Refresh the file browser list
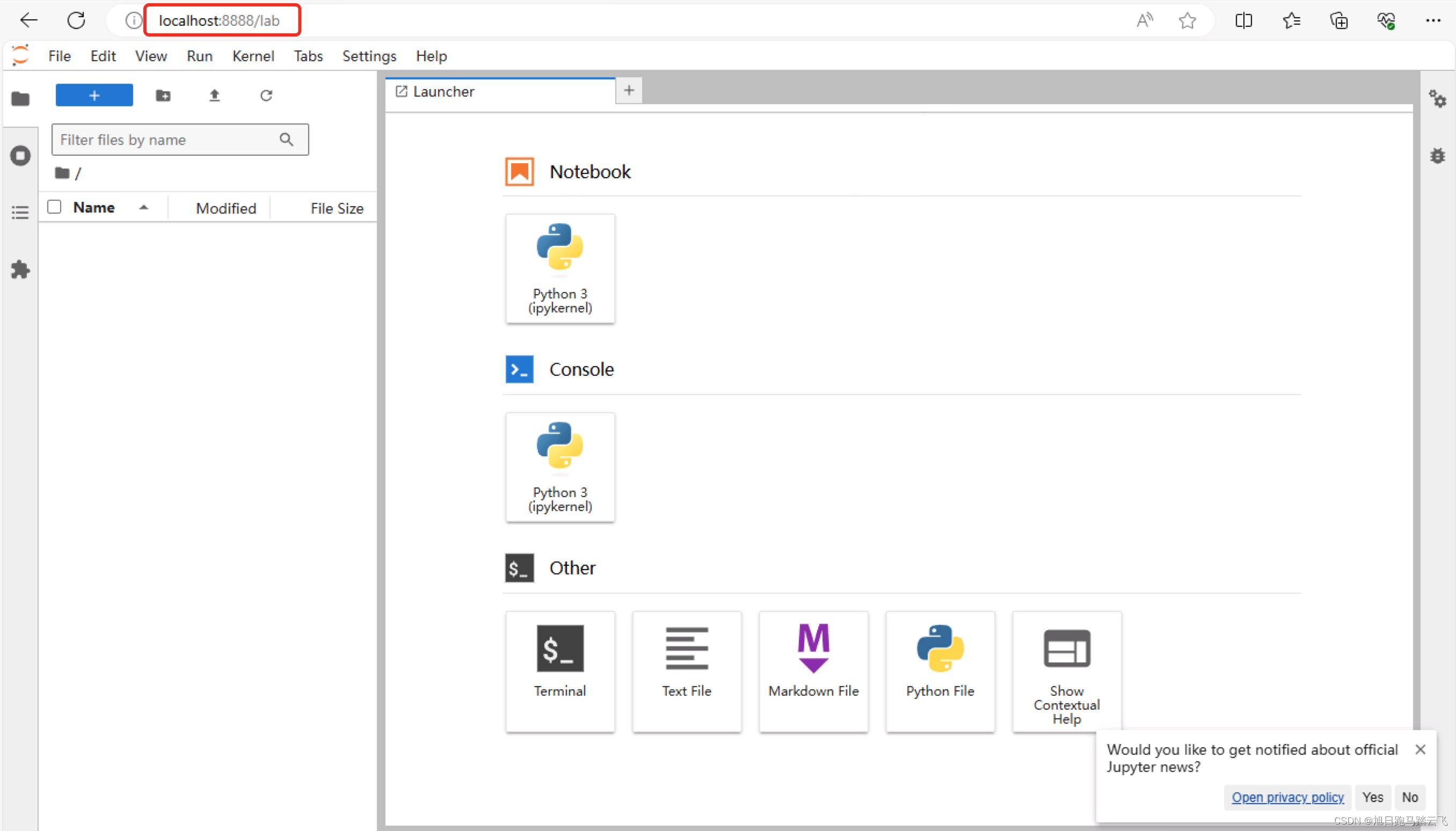The image size is (1456, 831). [266, 96]
